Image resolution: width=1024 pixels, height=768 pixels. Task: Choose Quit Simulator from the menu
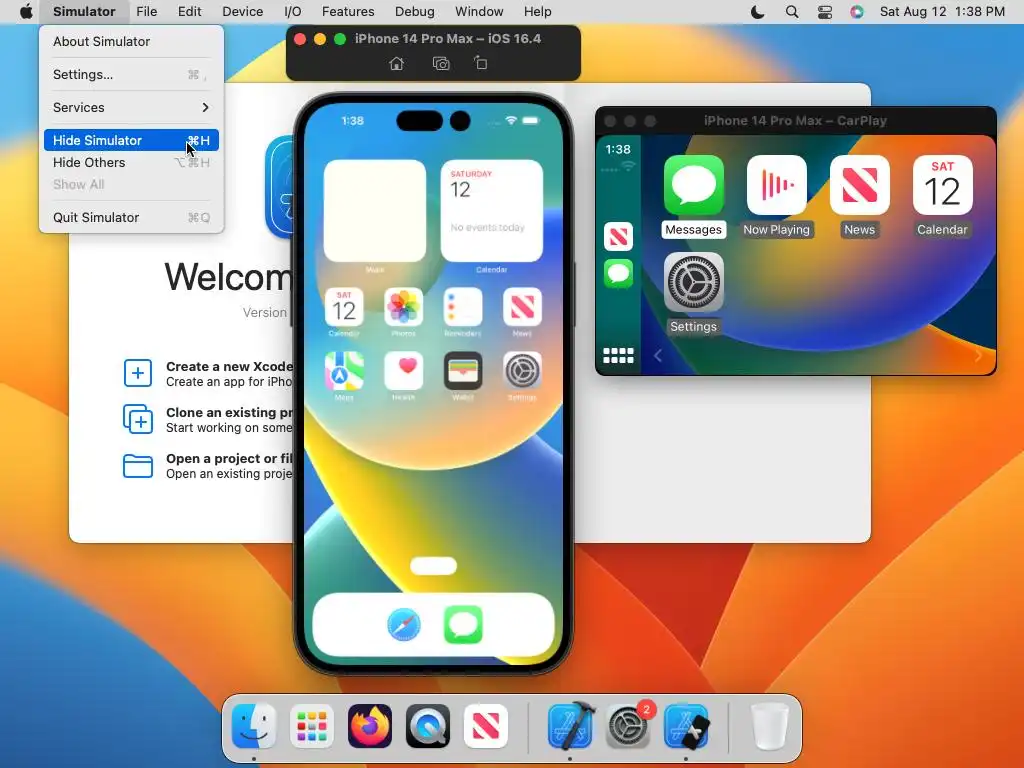131,217
